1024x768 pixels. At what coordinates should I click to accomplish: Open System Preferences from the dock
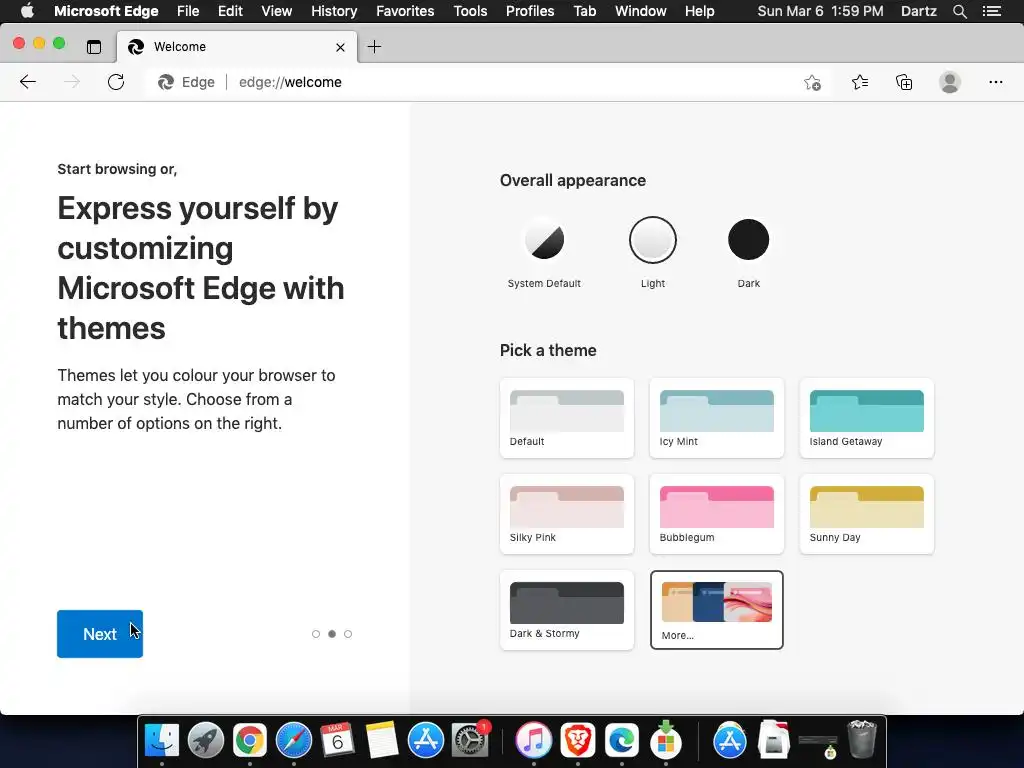click(470, 741)
